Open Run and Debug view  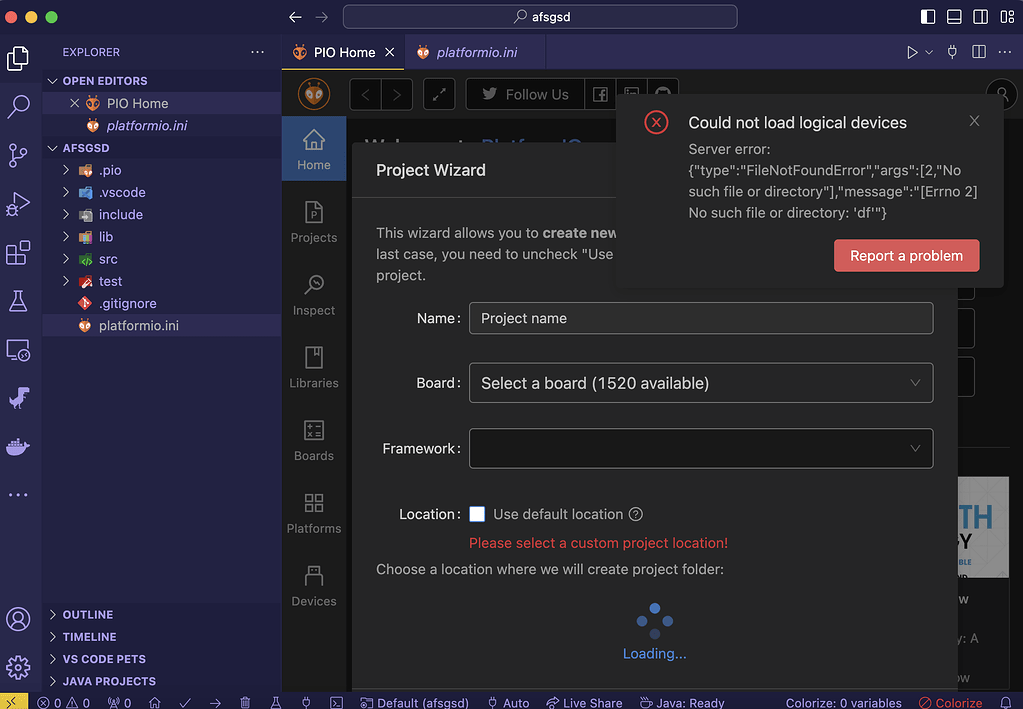point(18,204)
